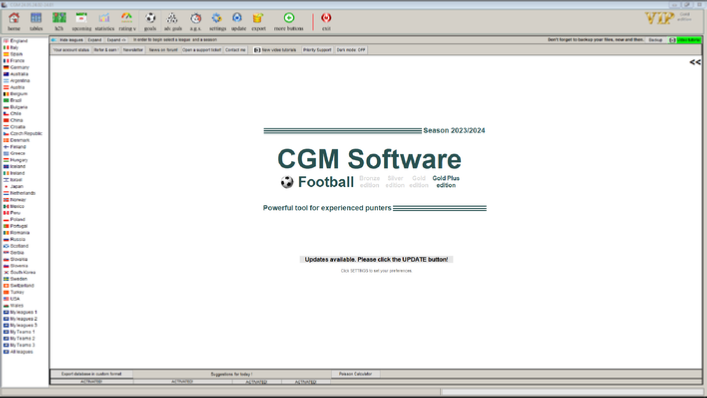Select the h2h pitch icon
707x398 pixels.
tap(59, 21)
